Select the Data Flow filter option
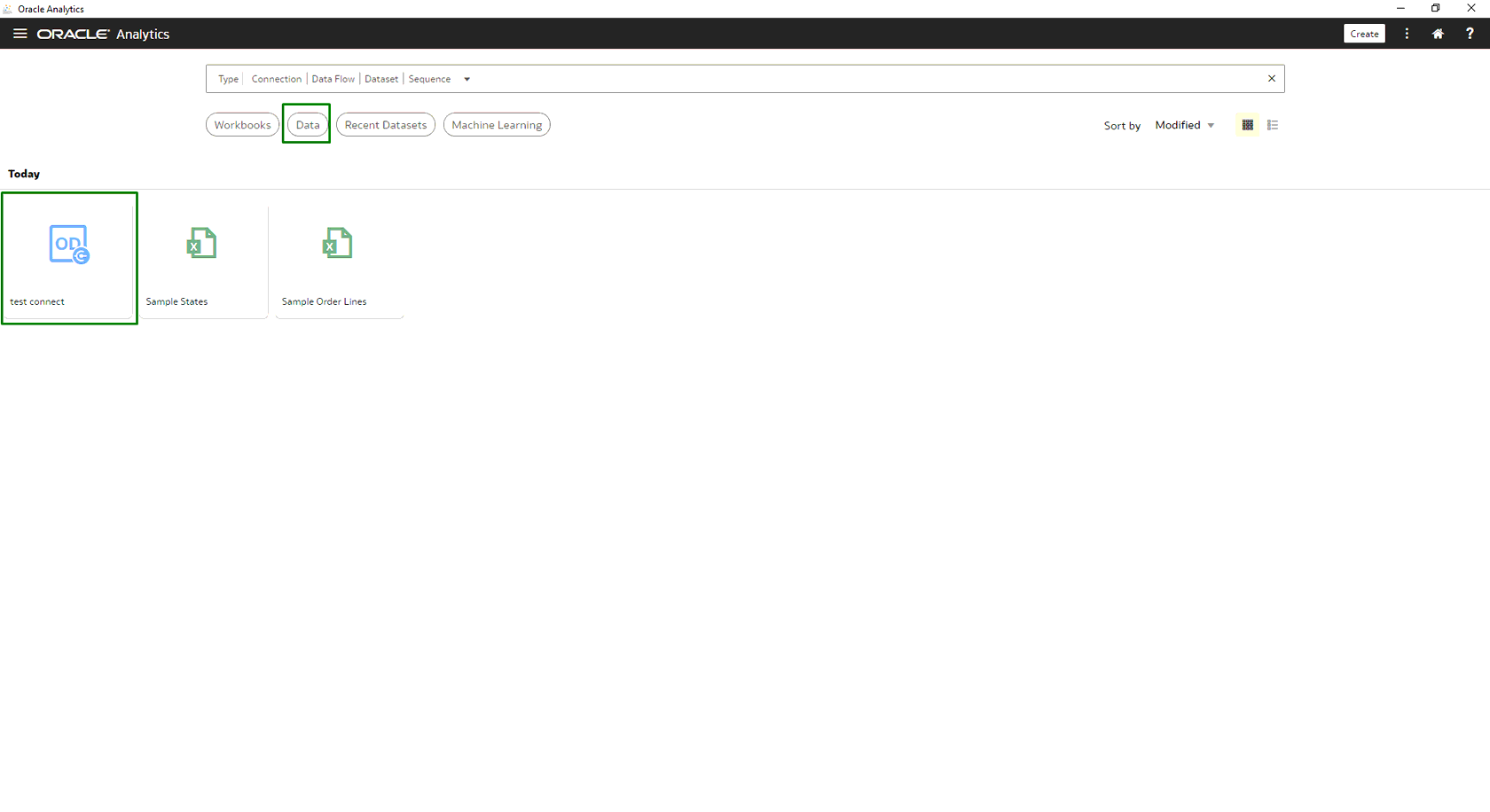1490x812 pixels. (333, 79)
